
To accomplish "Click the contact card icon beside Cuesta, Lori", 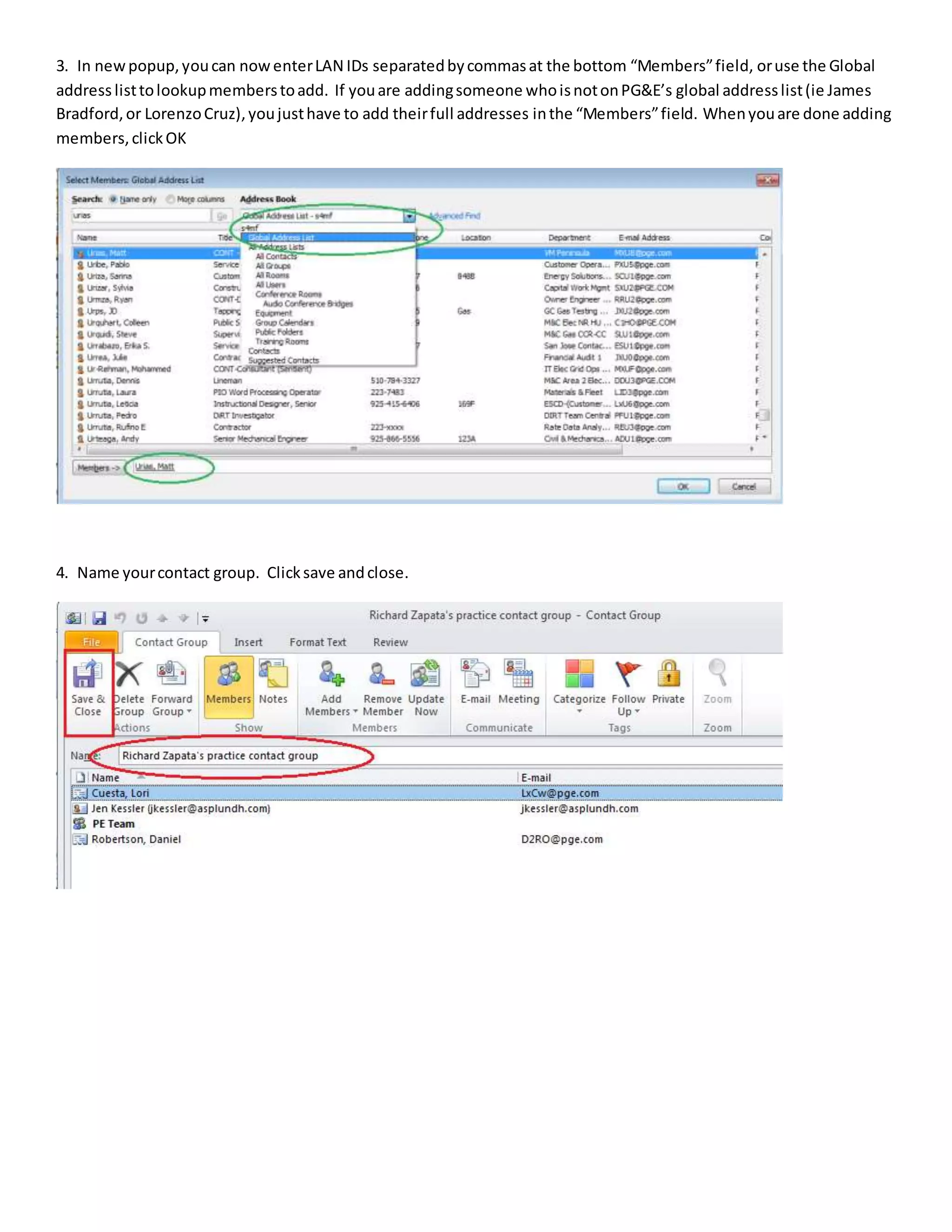I will coord(79,793).
